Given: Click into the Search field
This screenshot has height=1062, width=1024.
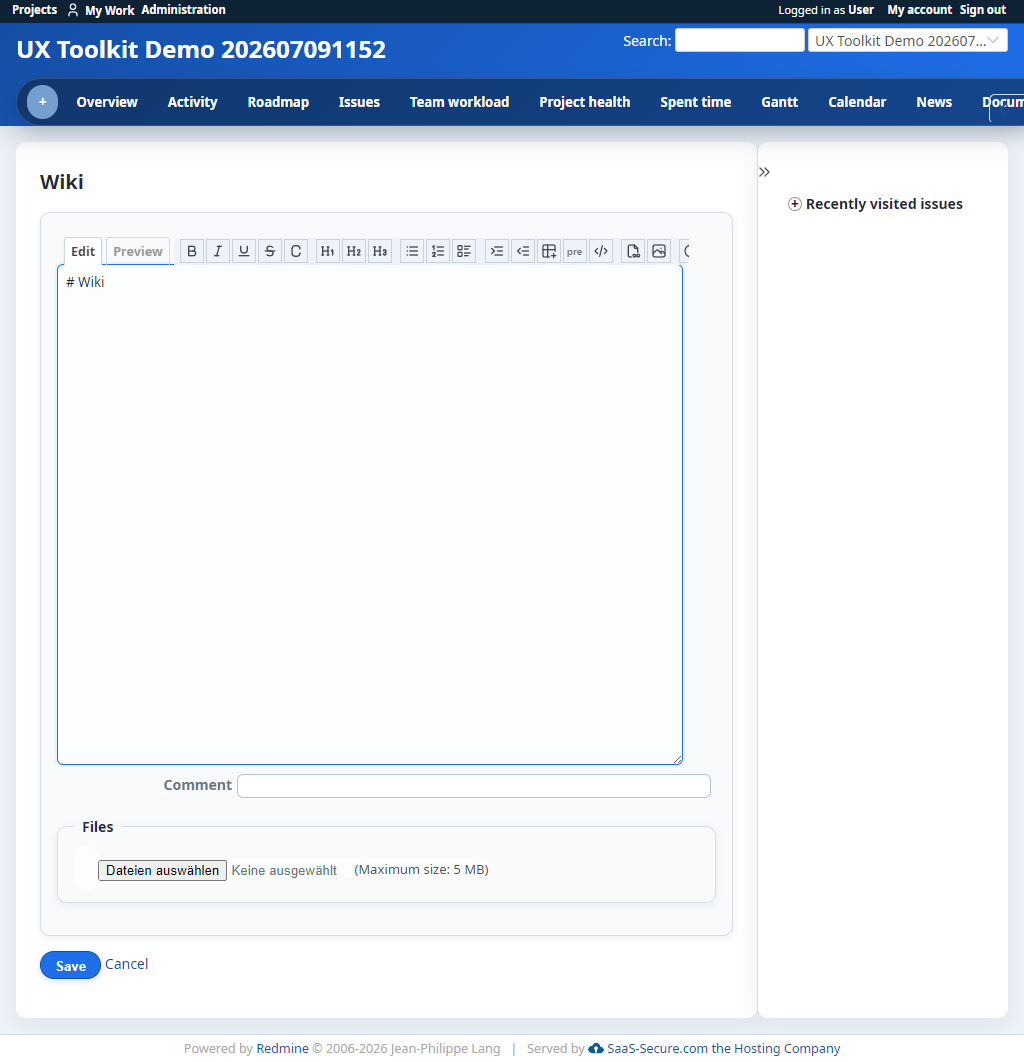Looking at the screenshot, I should [x=740, y=41].
